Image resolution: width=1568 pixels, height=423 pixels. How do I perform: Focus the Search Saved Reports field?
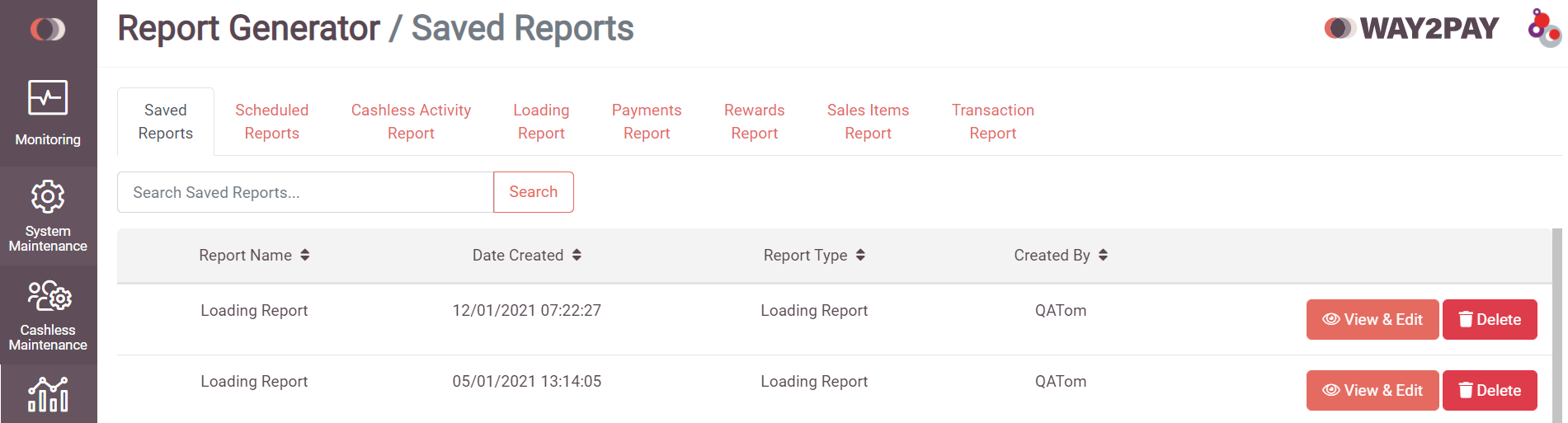pyautogui.click(x=305, y=192)
